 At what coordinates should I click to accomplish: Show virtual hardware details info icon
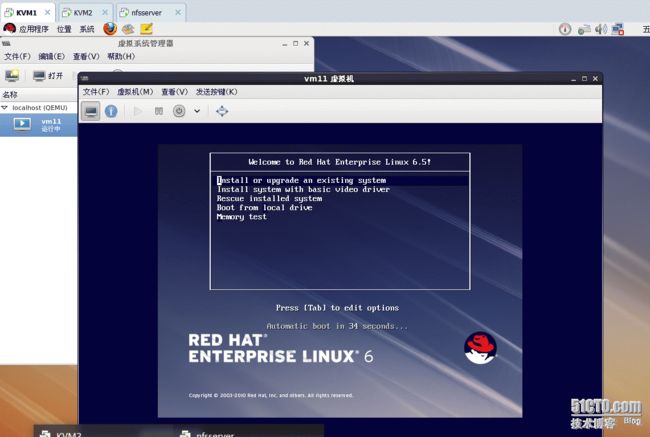111,111
